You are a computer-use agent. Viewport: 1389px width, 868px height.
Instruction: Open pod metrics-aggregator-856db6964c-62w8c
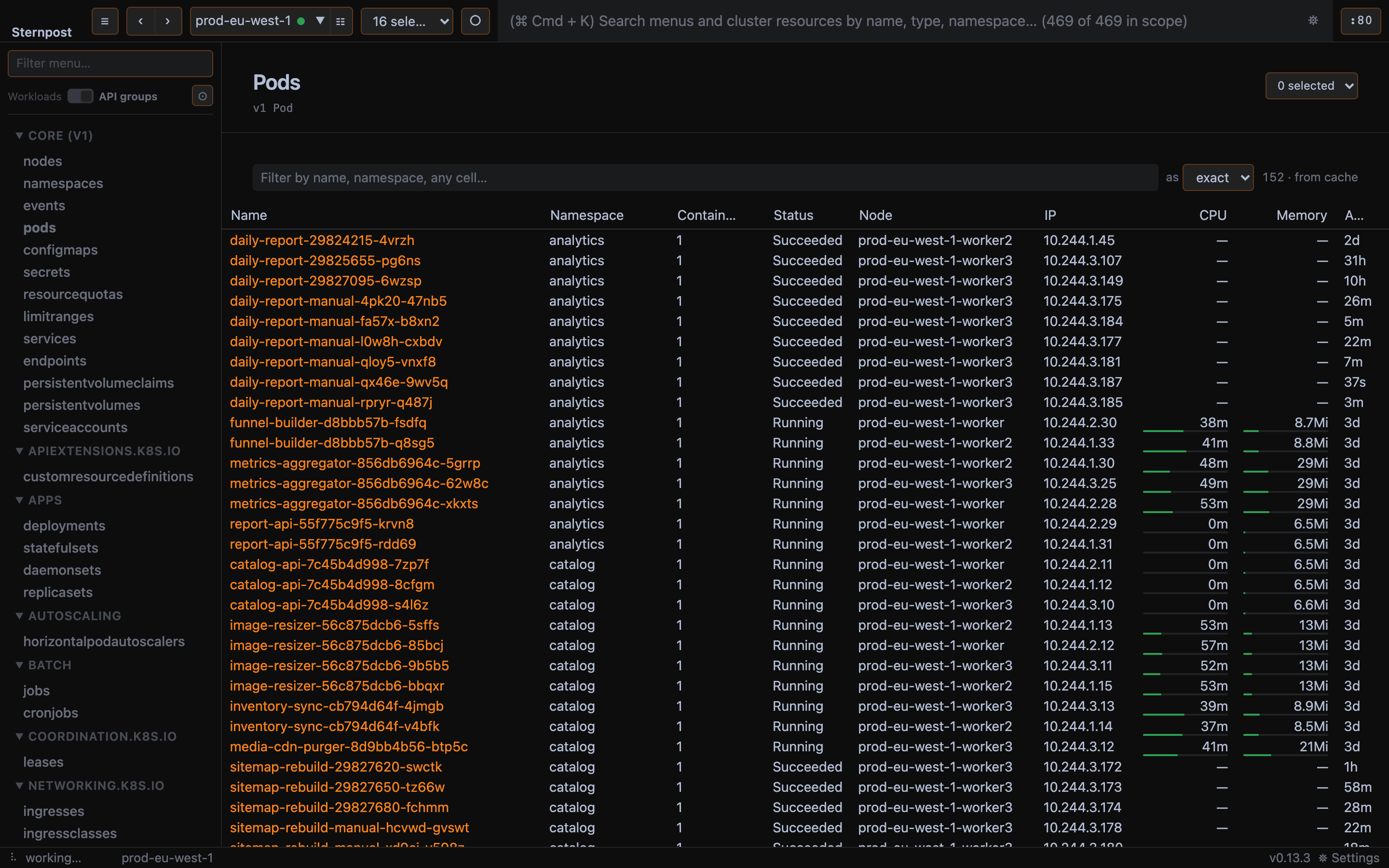359,483
